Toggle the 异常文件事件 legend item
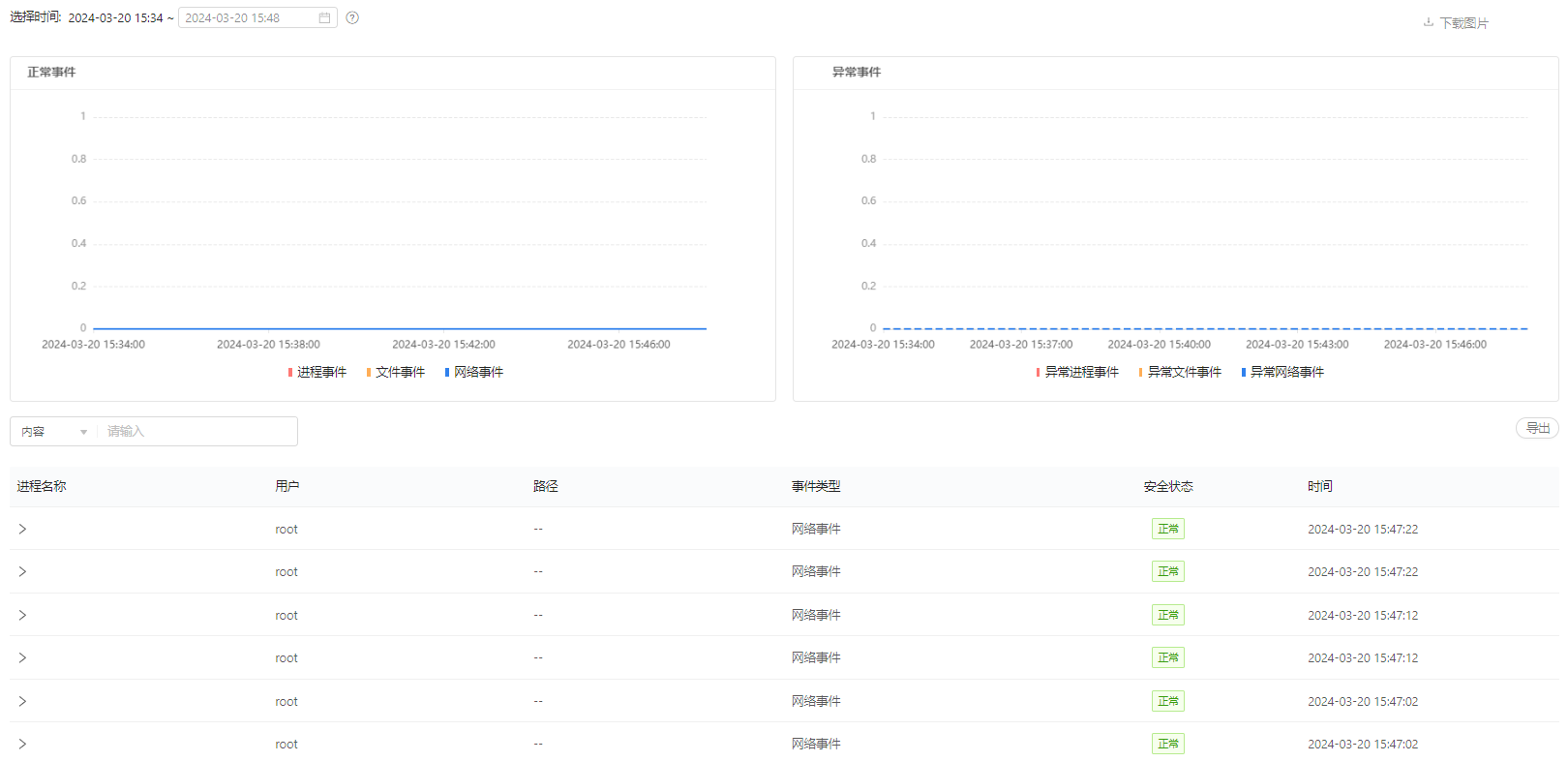Screen dimensions: 1568x762 pos(1179,372)
